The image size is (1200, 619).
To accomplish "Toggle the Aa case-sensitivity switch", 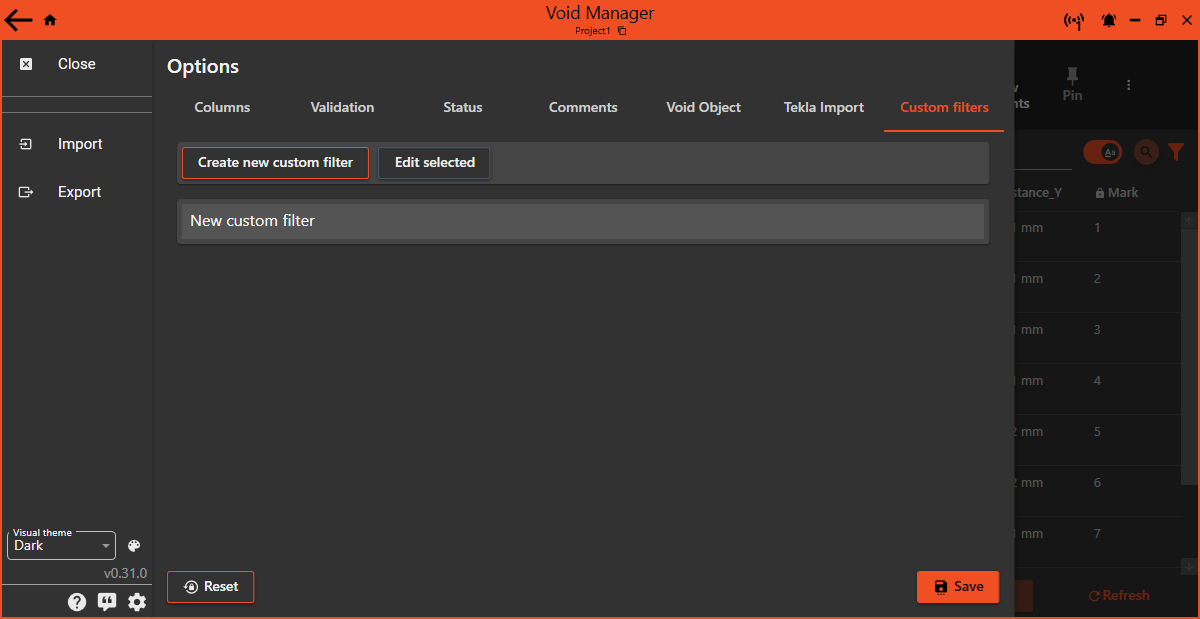I will tap(1103, 152).
